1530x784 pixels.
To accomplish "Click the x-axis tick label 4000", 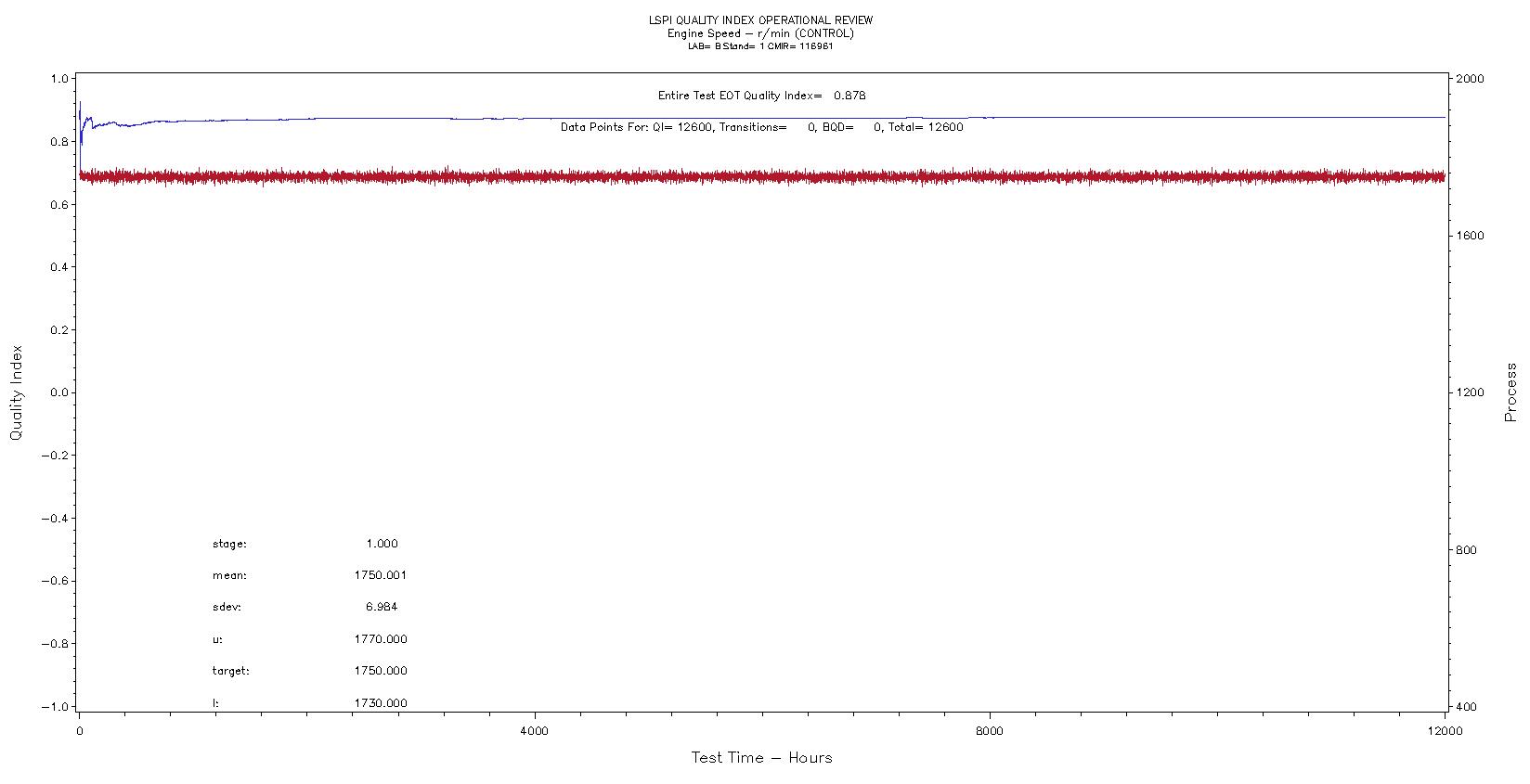I will [x=535, y=731].
